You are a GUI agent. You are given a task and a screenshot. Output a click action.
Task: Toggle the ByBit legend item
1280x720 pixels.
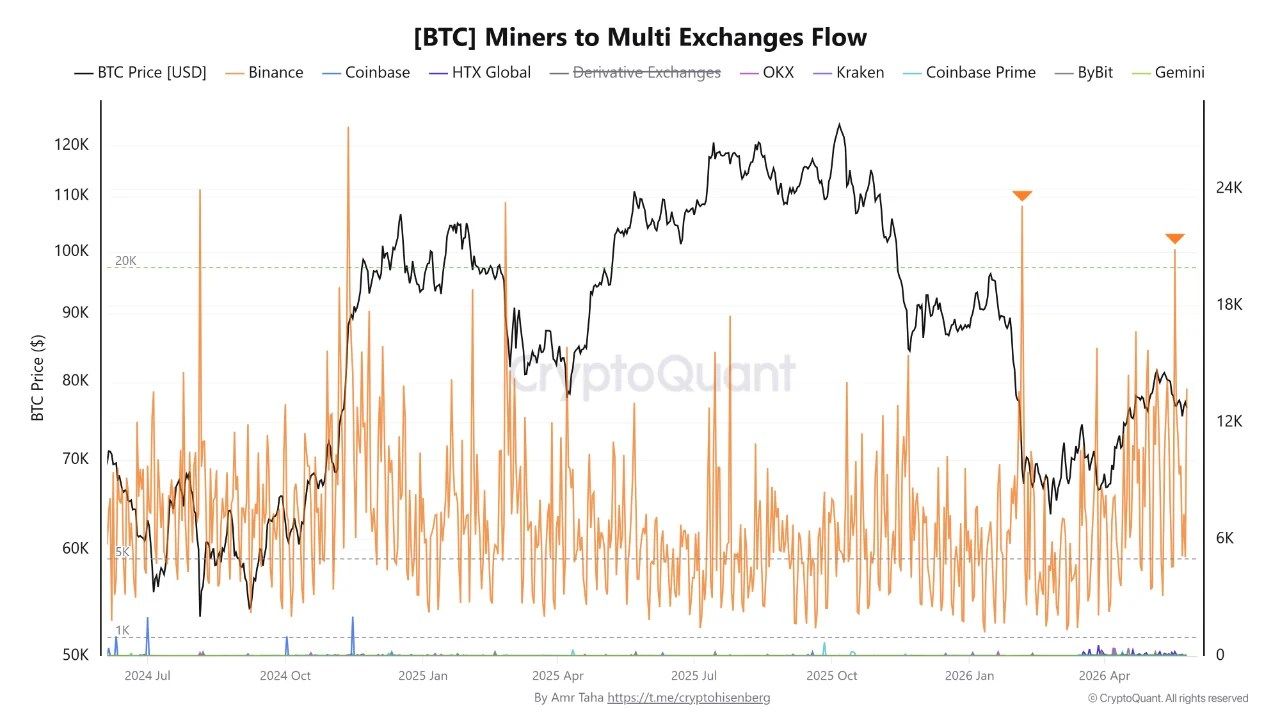click(1089, 72)
